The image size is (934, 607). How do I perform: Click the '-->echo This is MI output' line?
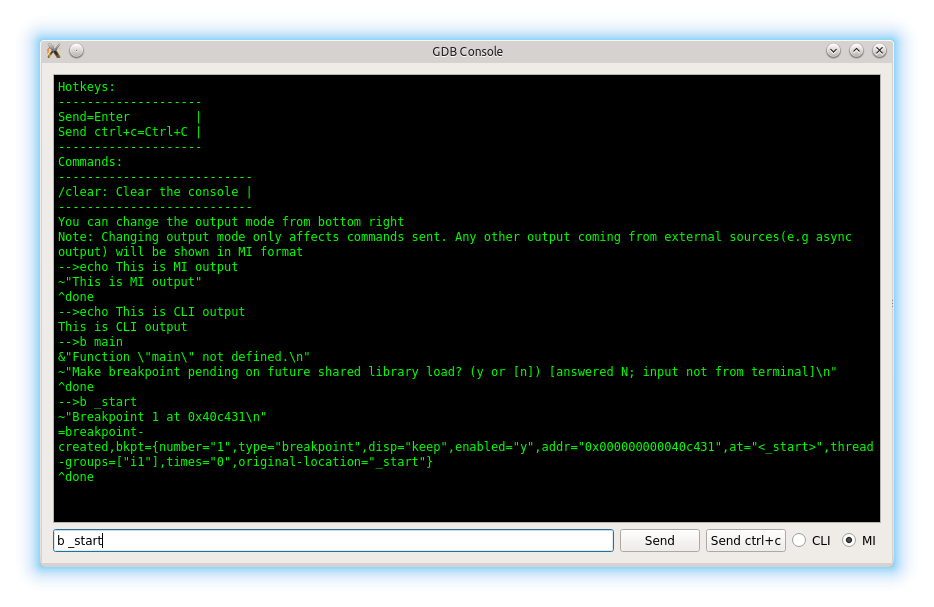[x=148, y=267]
